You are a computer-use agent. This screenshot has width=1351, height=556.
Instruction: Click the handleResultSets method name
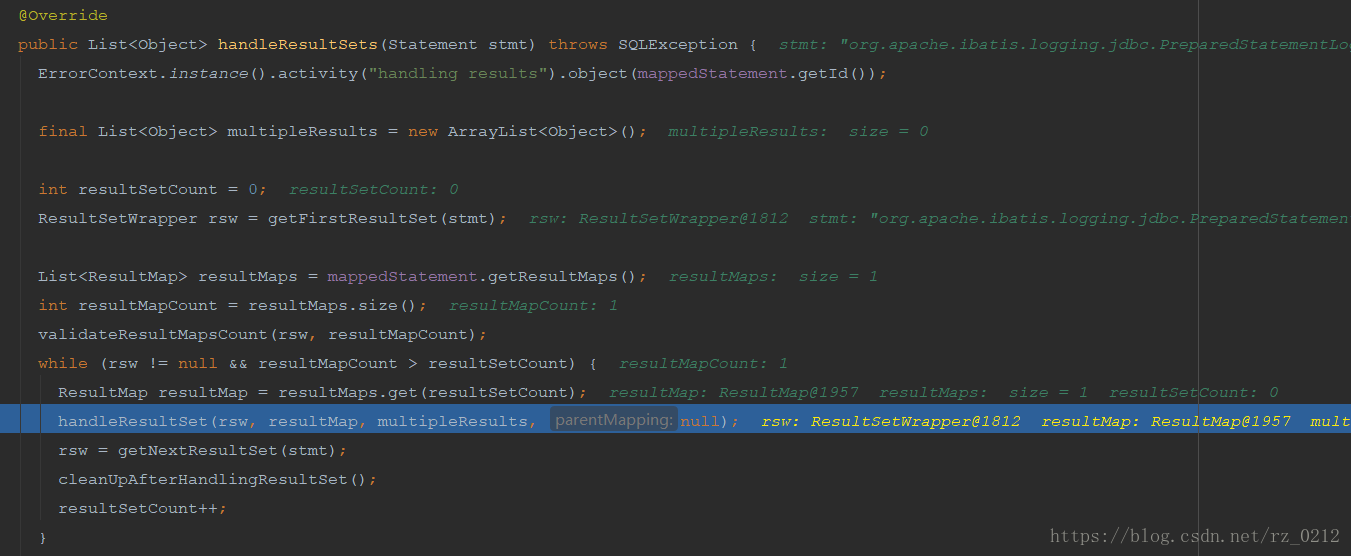(x=297, y=44)
